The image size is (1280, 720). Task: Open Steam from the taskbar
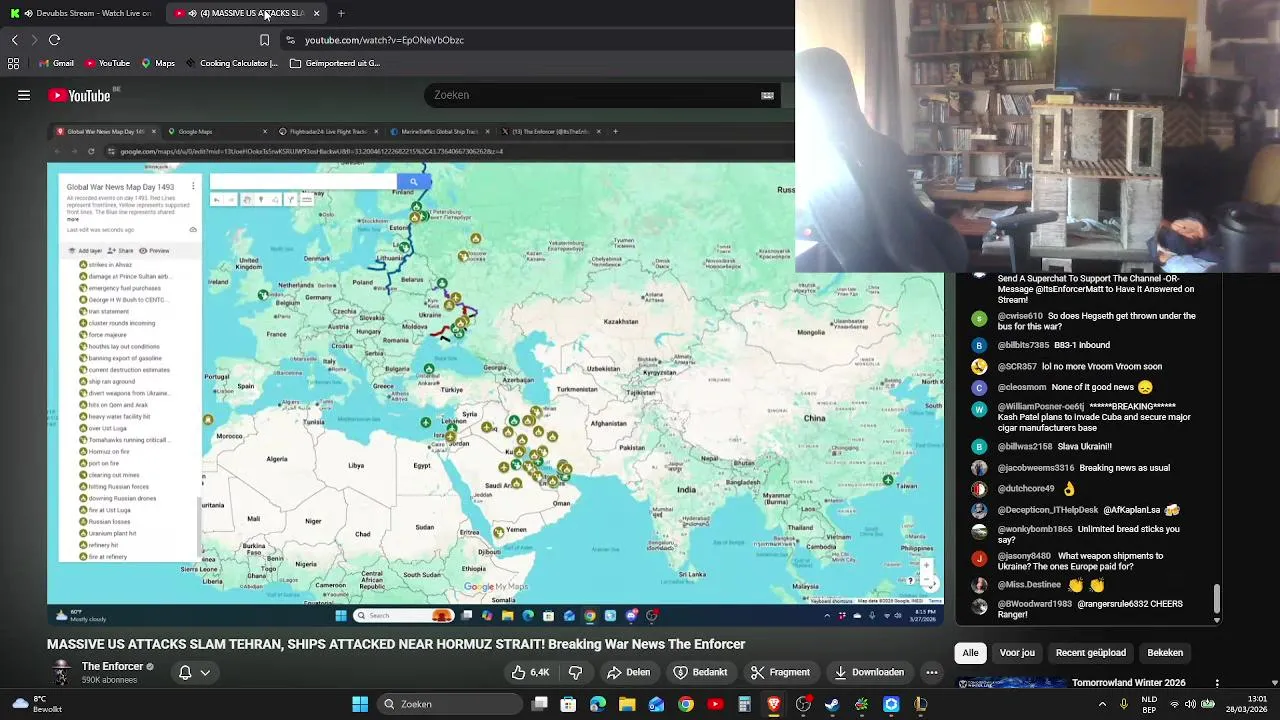click(x=832, y=704)
